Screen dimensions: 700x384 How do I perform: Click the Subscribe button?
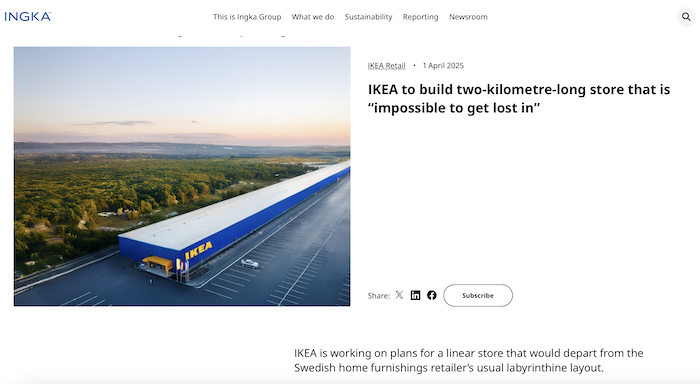click(x=478, y=295)
